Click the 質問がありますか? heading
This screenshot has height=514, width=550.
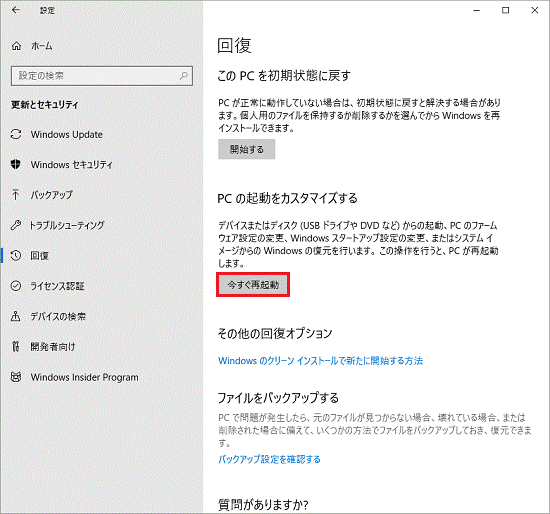pos(263,505)
